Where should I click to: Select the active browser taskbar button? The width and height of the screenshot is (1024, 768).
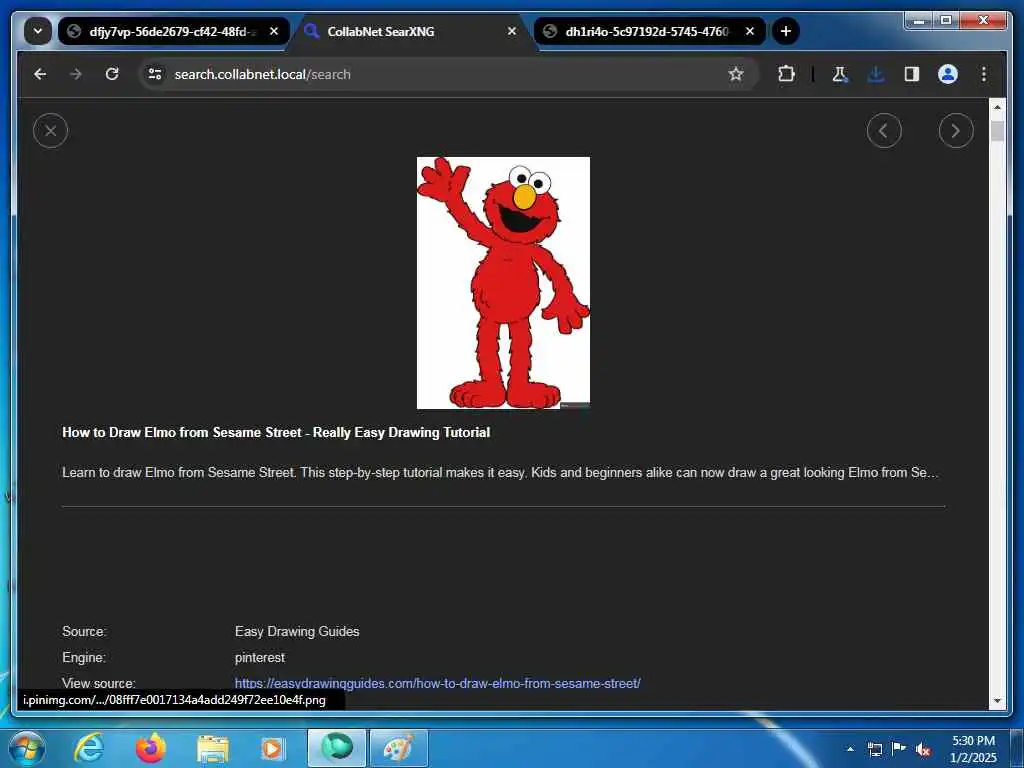(x=337, y=748)
